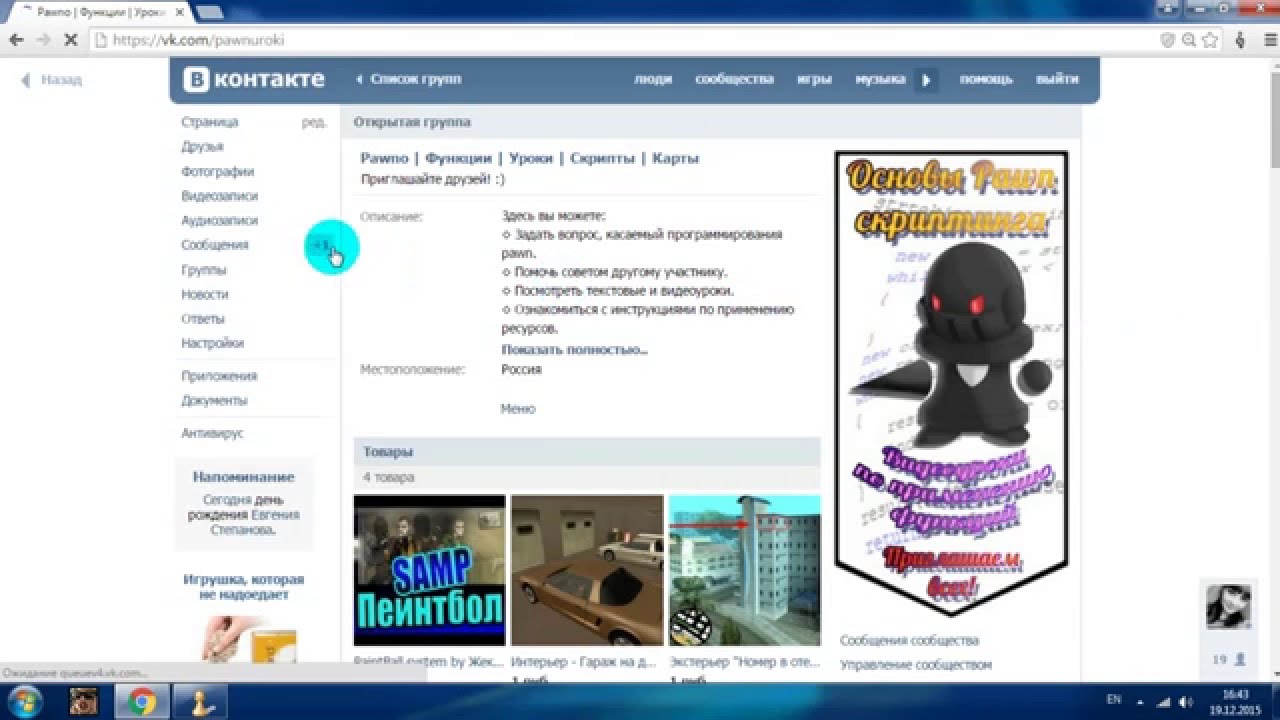This screenshot has width=1280, height=720.
Task: Open 'люди' in the top navigation
Action: tap(653, 79)
